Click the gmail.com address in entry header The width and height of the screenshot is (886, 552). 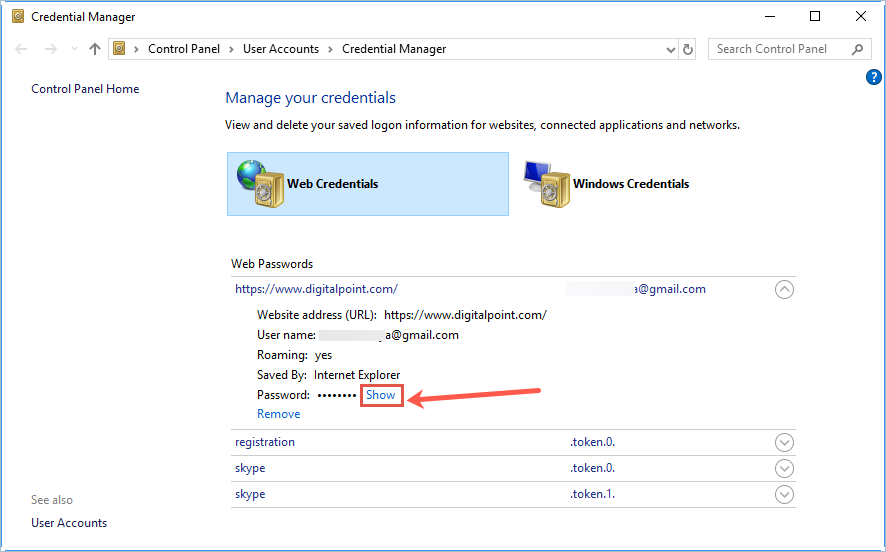point(670,289)
